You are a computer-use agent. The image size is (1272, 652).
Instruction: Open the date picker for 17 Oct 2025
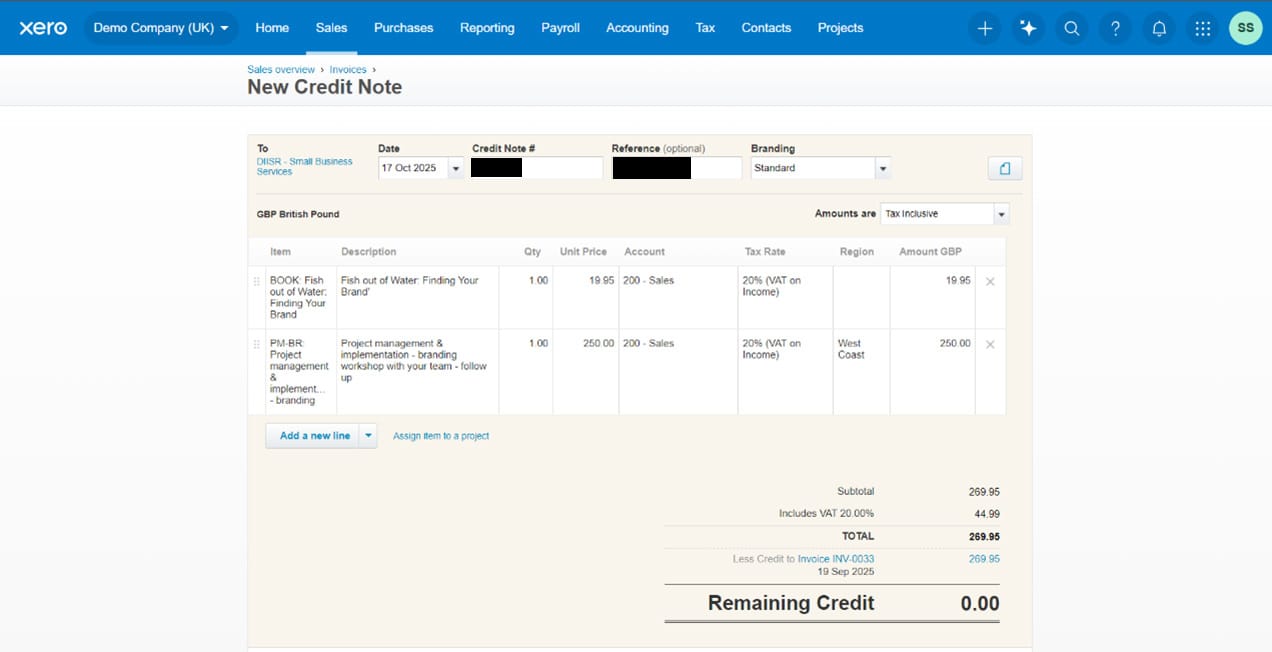click(456, 167)
